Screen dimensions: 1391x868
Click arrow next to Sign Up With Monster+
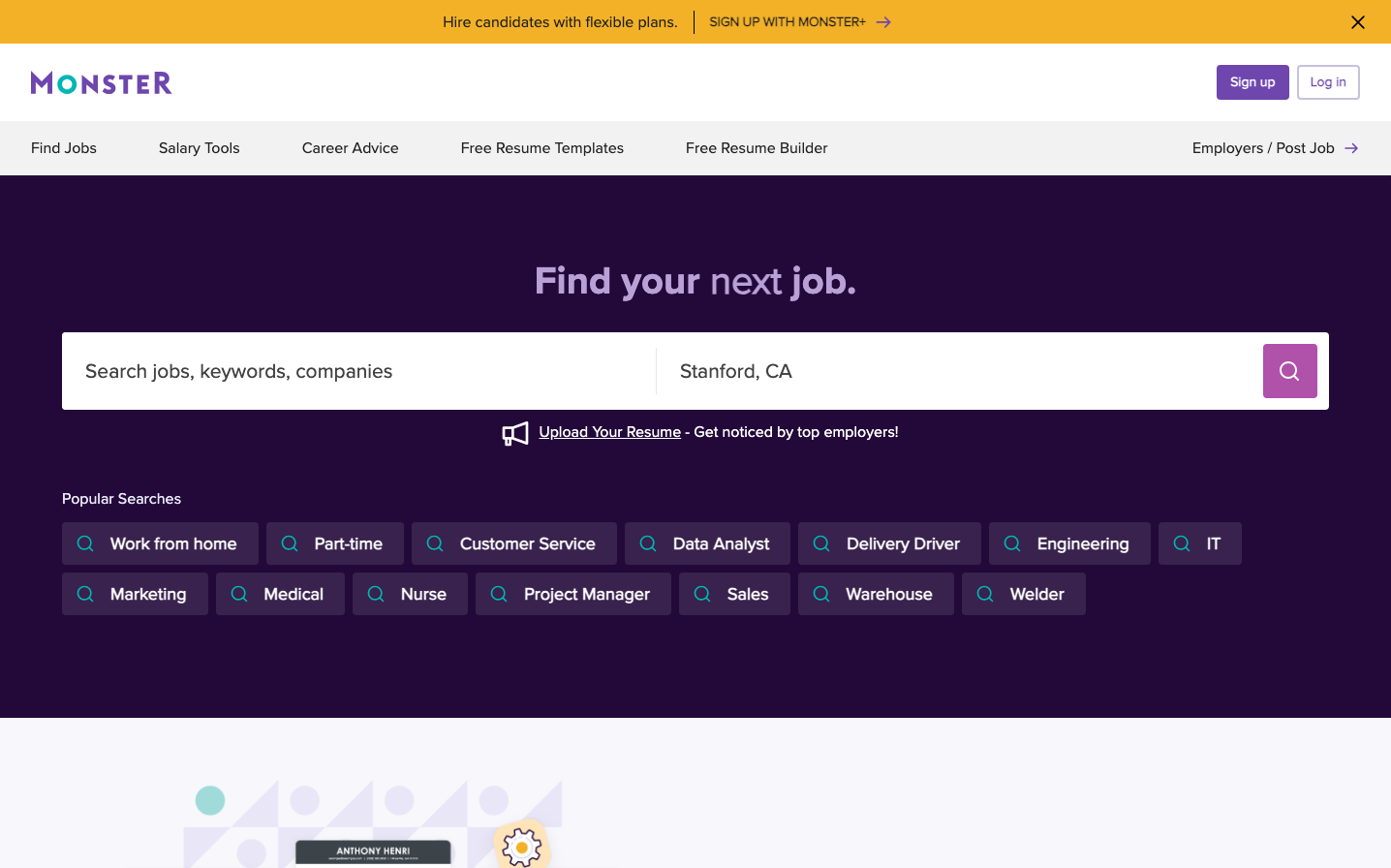[883, 22]
